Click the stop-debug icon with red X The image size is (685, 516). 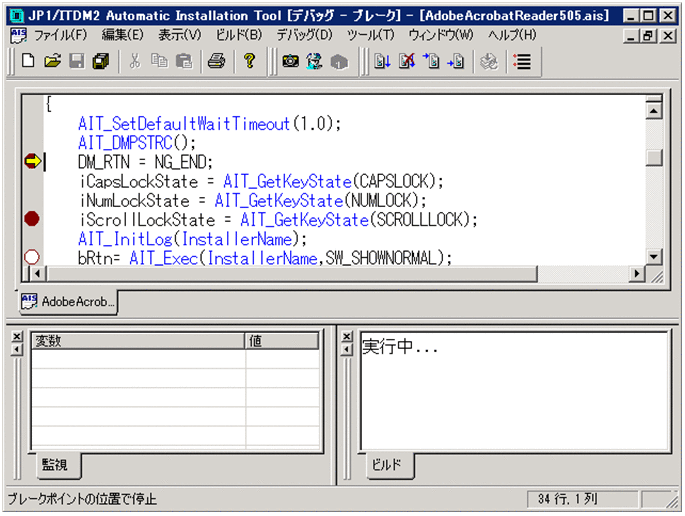407,61
